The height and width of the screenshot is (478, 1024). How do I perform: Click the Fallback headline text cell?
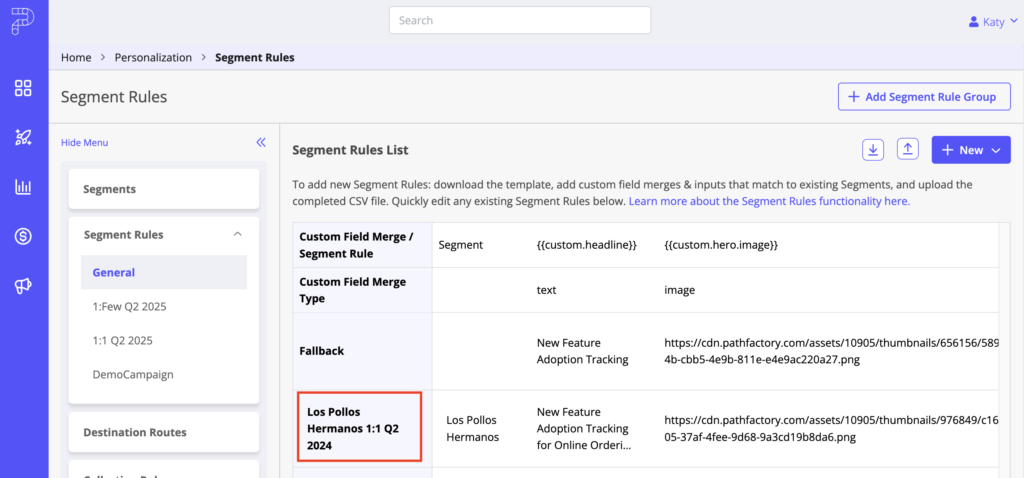(583, 351)
